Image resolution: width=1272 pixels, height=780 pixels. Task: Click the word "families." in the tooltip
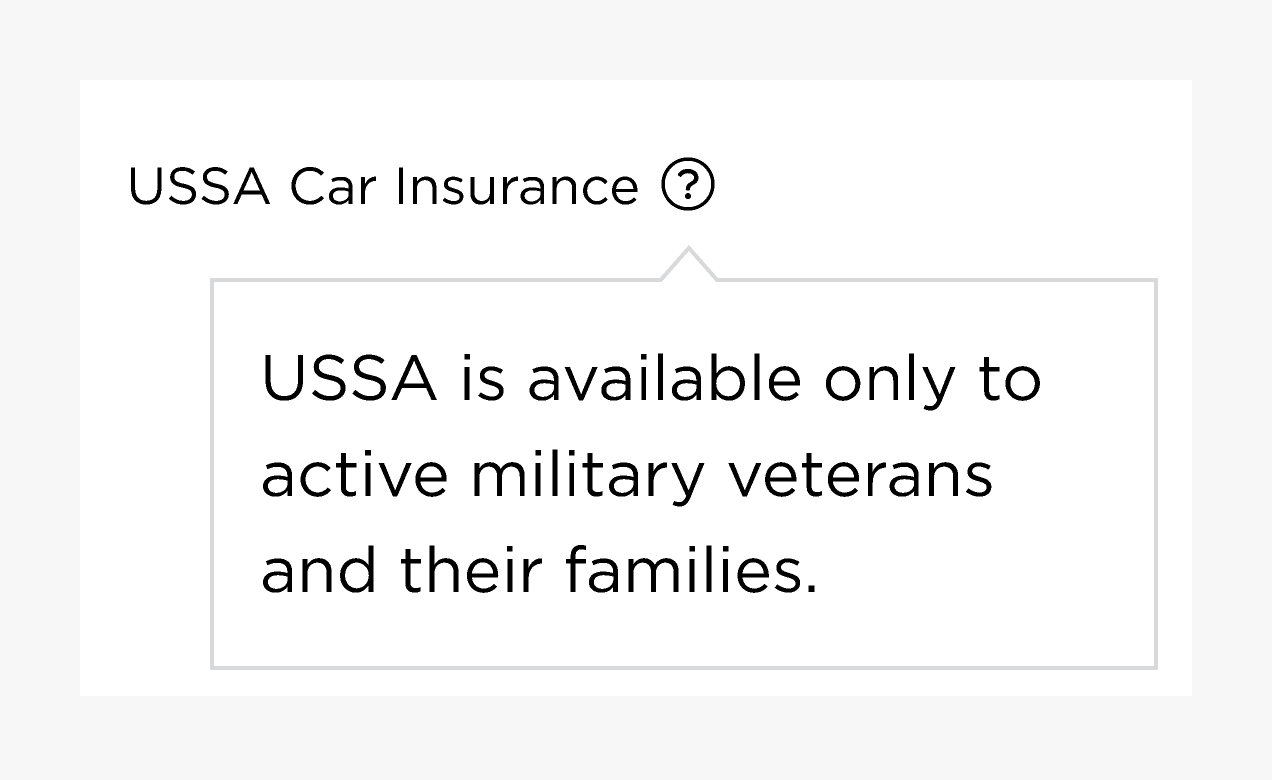(x=690, y=571)
